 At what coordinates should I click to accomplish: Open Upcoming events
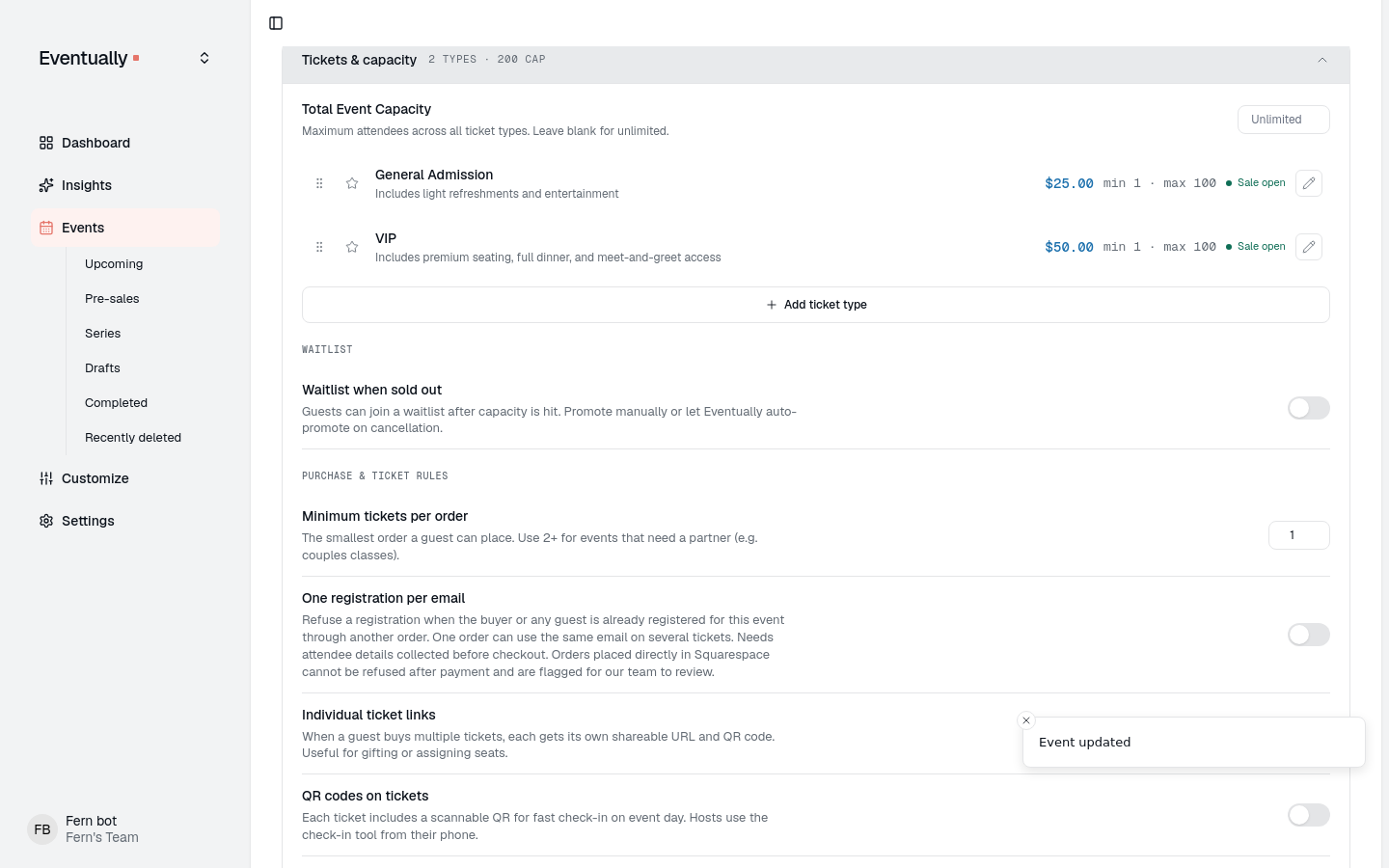[x=114, y=264]
